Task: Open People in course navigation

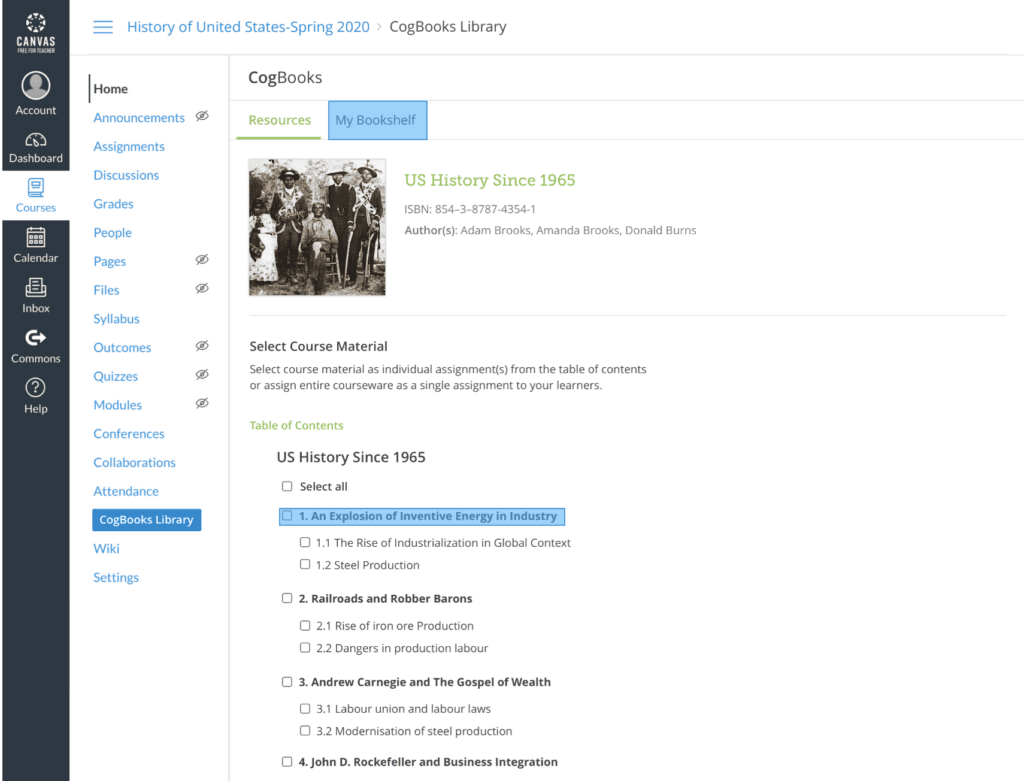Action: point(112,232)
